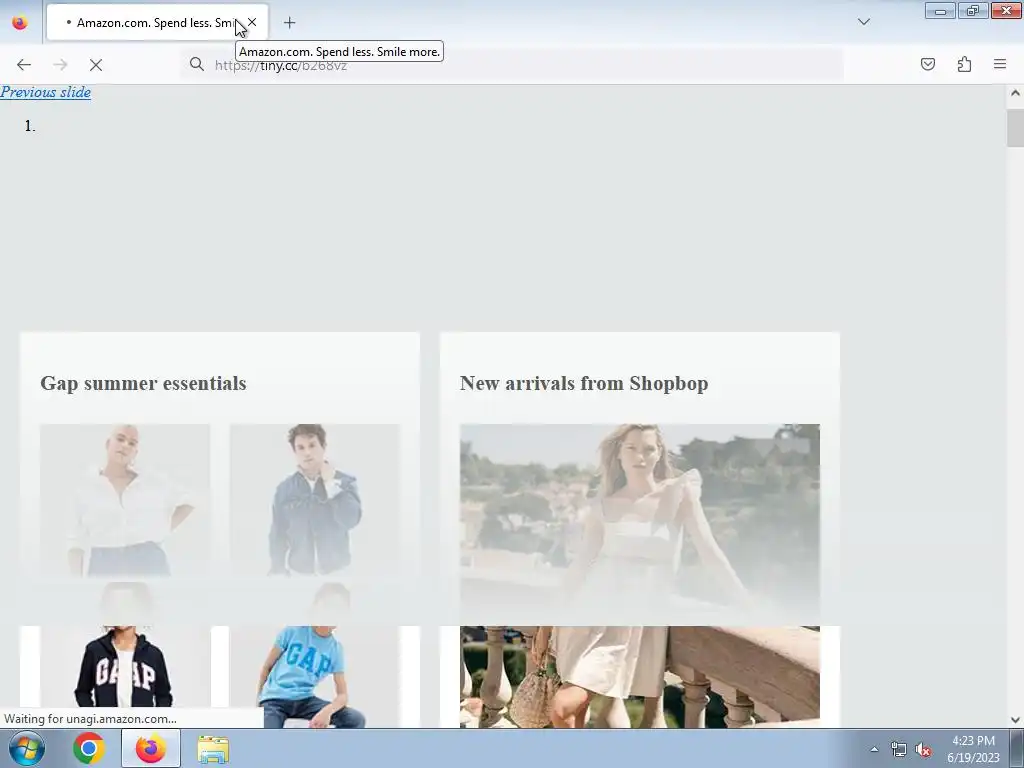Select the Amazon.com Spend less tab

[157, 23]
